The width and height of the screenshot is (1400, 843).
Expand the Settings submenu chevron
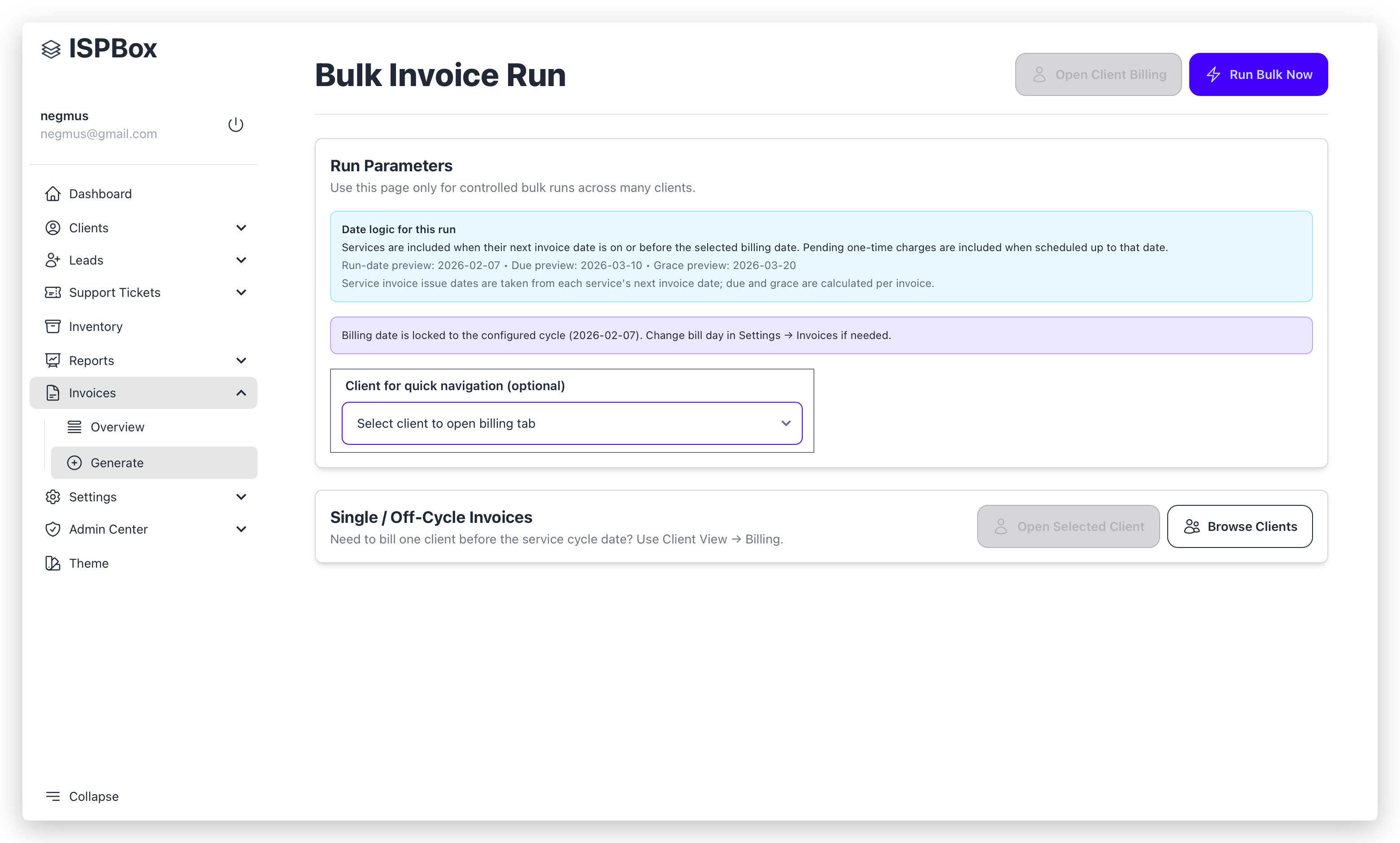pos(241,497)
